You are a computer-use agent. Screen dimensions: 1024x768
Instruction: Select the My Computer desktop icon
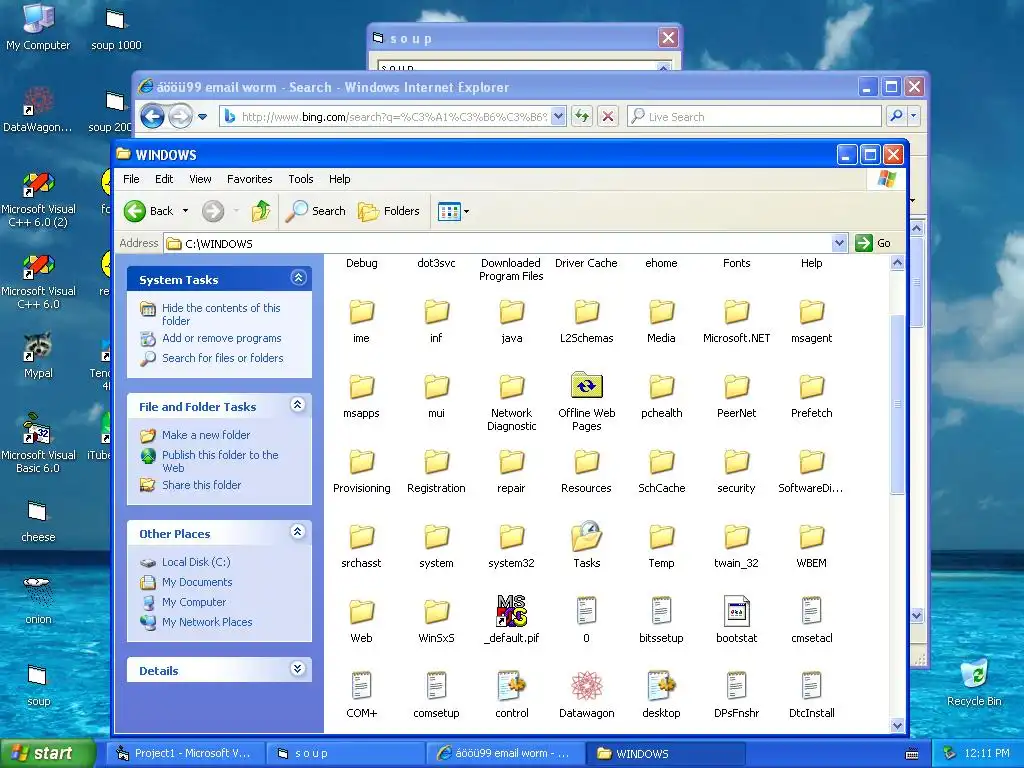[38, 18]
